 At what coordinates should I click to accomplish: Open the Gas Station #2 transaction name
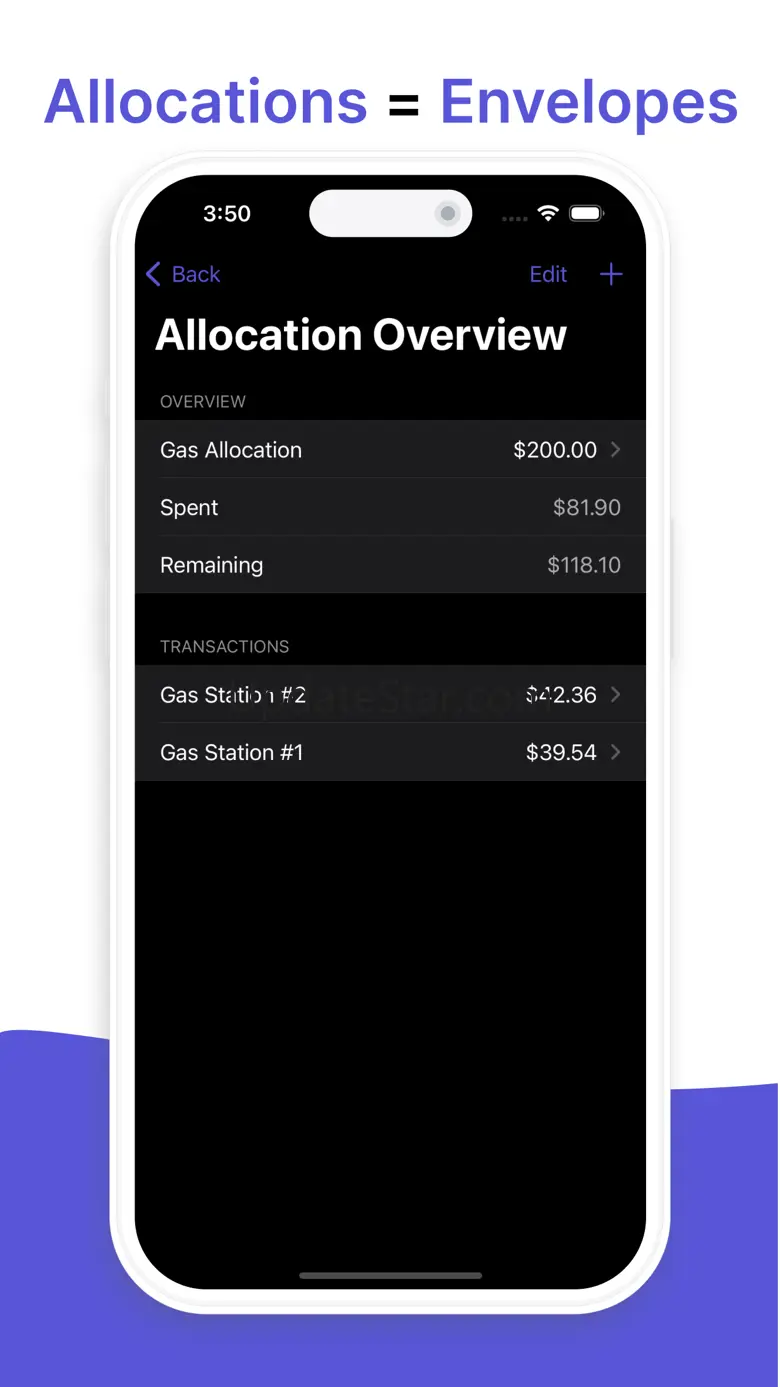233,695
